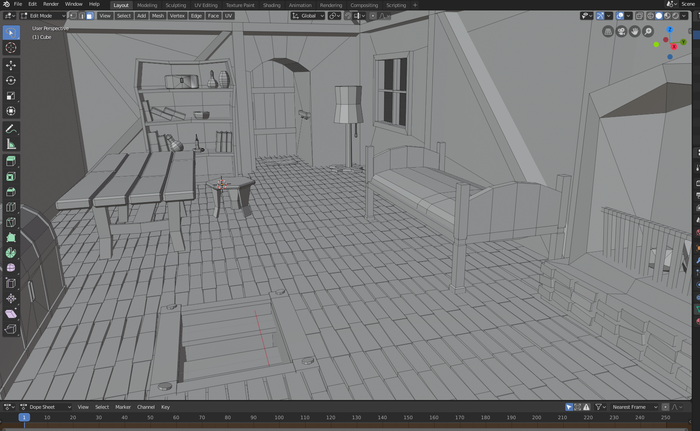Pick the Rotate tool
The width and height of the screenshot is (700, 431).
click(11, 80)
